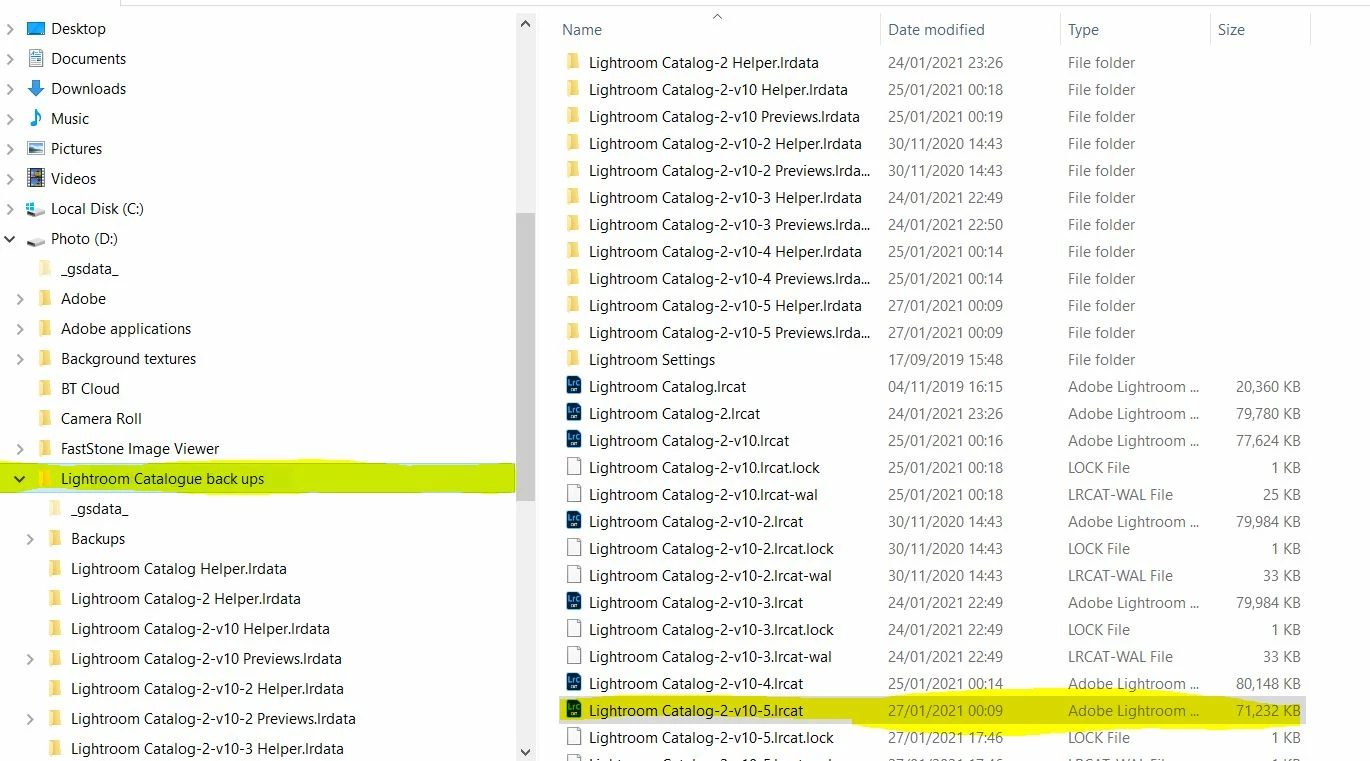
Task: Collapse Lightroom Catalogue back ups node
Action: (x=20, y=479)
